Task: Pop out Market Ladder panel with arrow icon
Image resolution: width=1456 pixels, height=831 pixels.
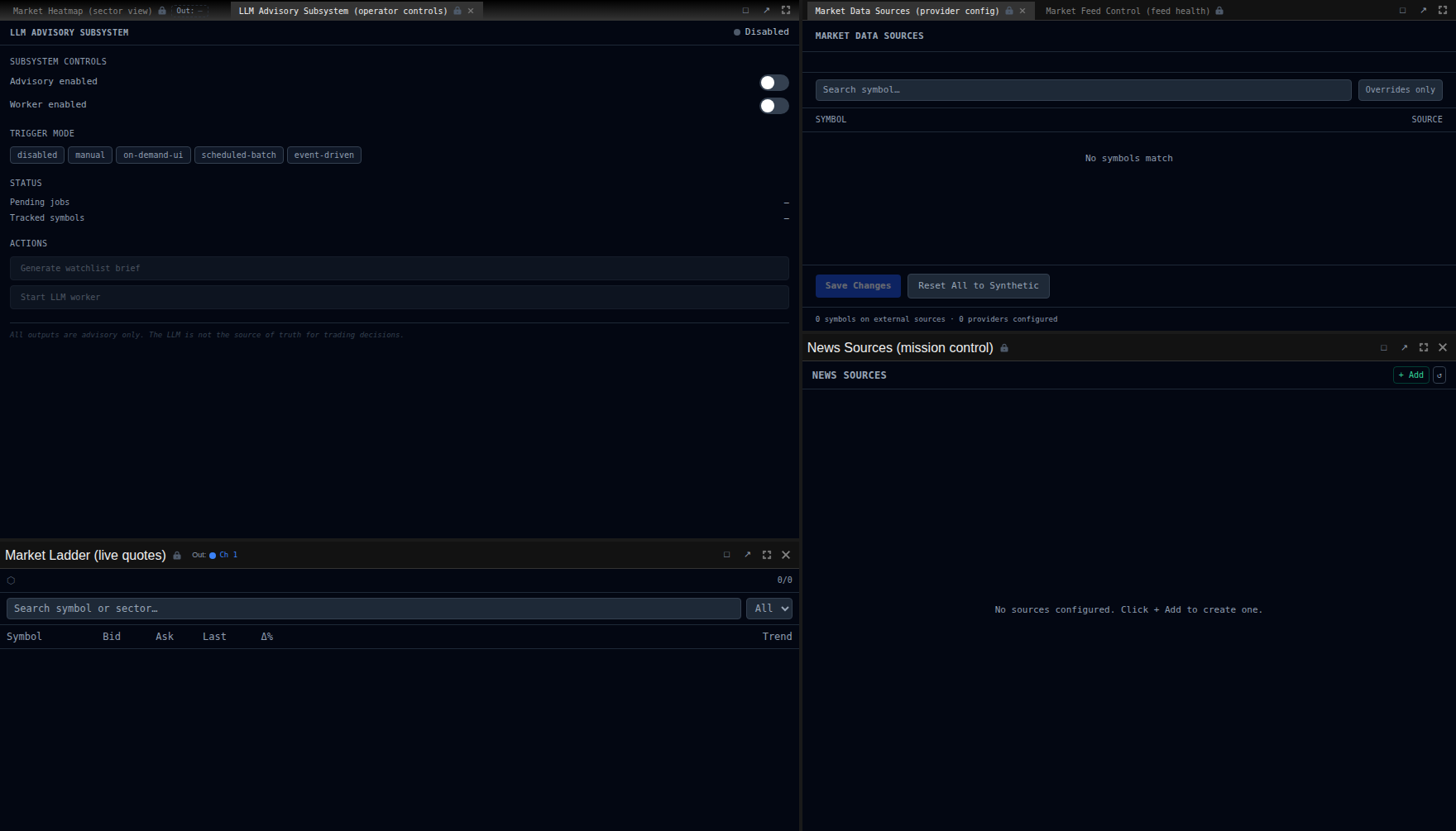Action: point(747,555)
